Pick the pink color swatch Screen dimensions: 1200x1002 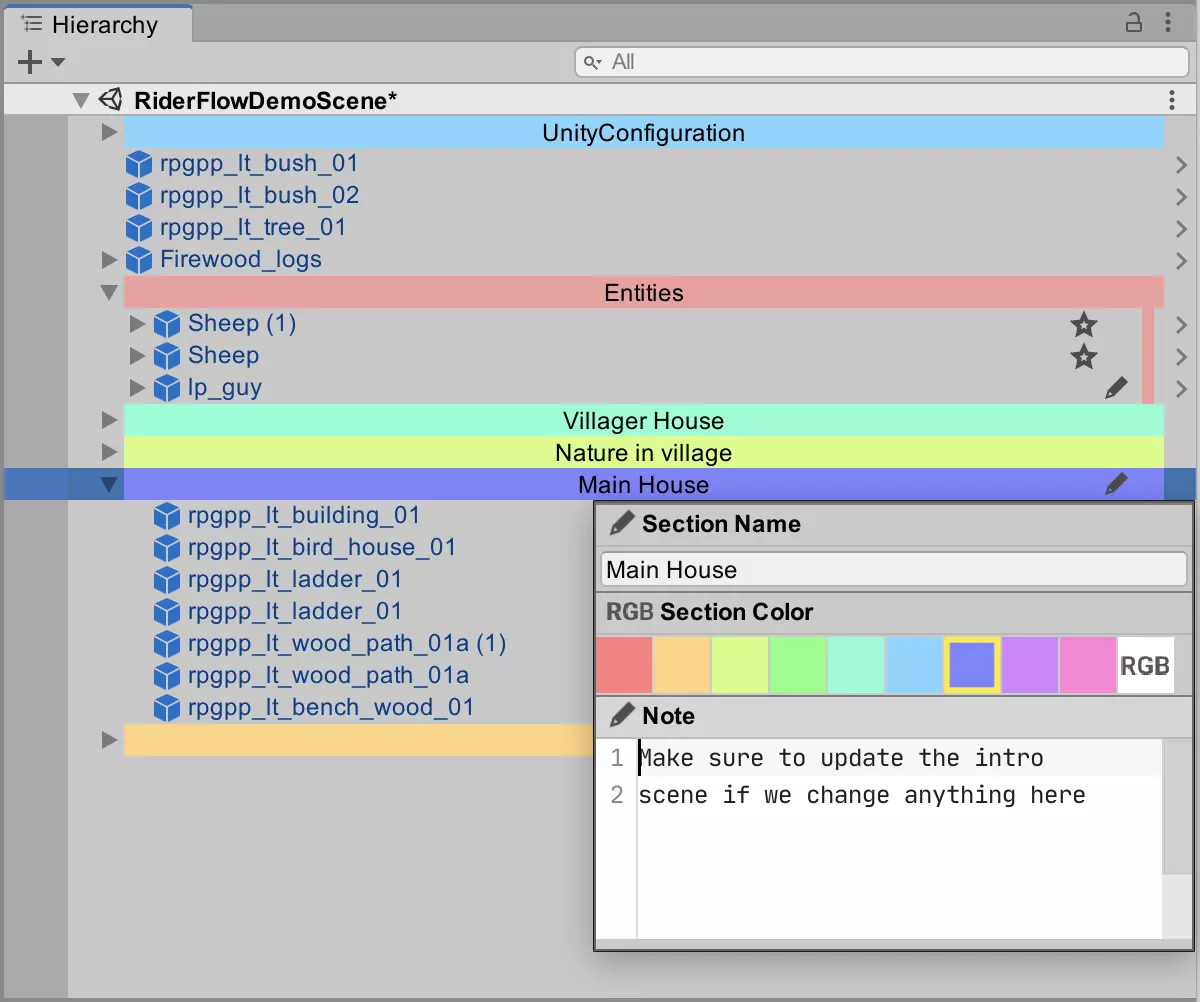1088,664
